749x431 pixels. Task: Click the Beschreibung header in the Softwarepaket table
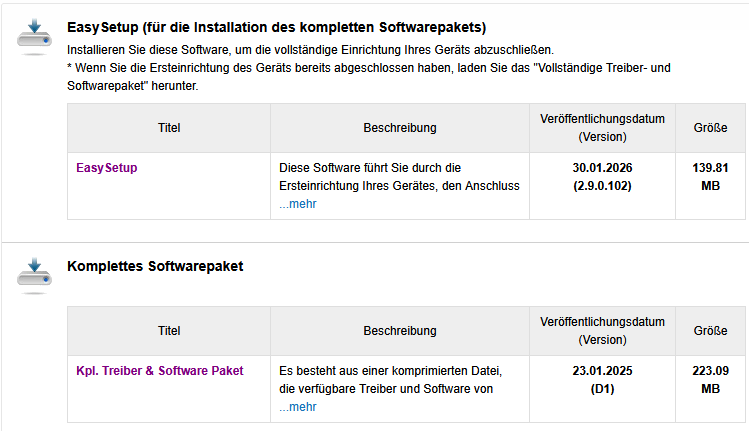pyautogui.click(x=400, y=331)
